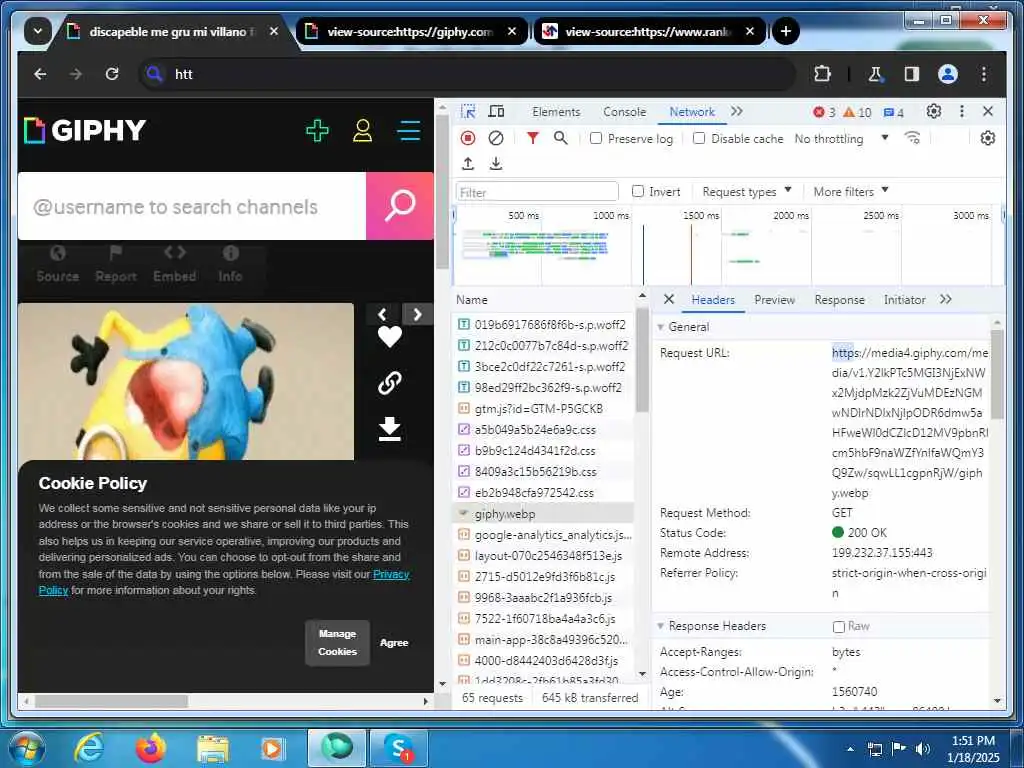Screen dimensions: 1024x768
Task: Open network conditions Wi-Fi icon
Action: tap(912, 138)
